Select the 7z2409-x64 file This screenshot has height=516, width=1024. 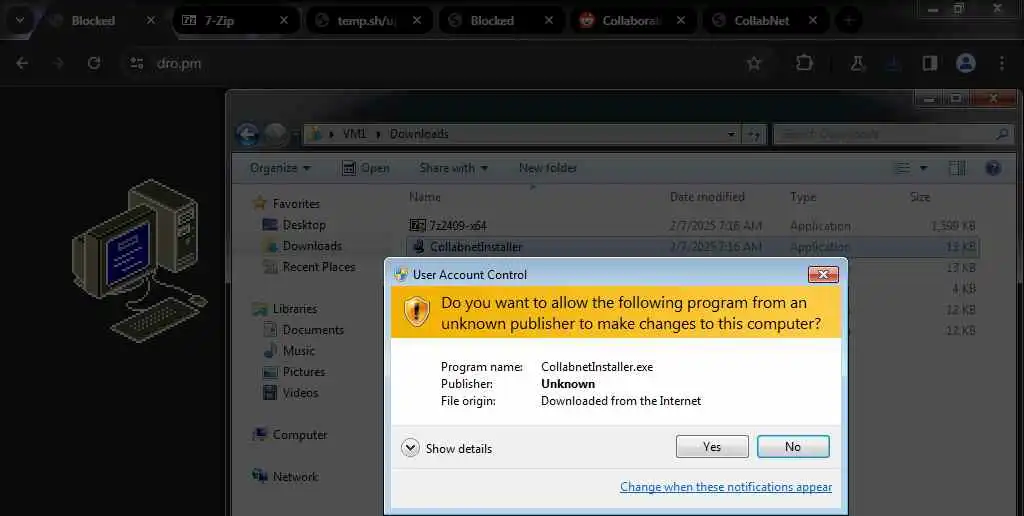click(447, 225)
